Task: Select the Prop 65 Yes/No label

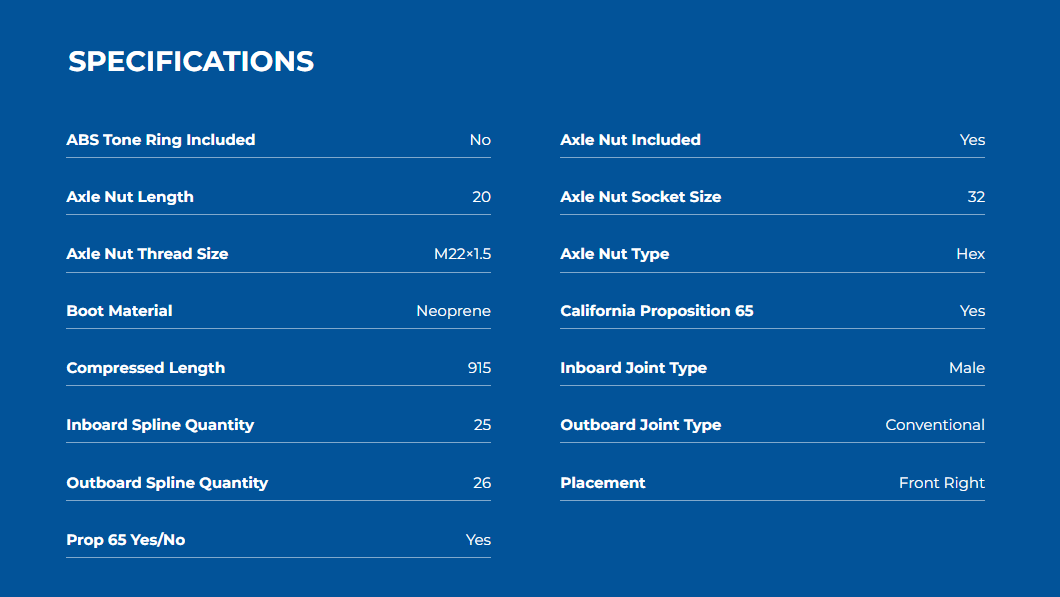Action: (126, 540)
